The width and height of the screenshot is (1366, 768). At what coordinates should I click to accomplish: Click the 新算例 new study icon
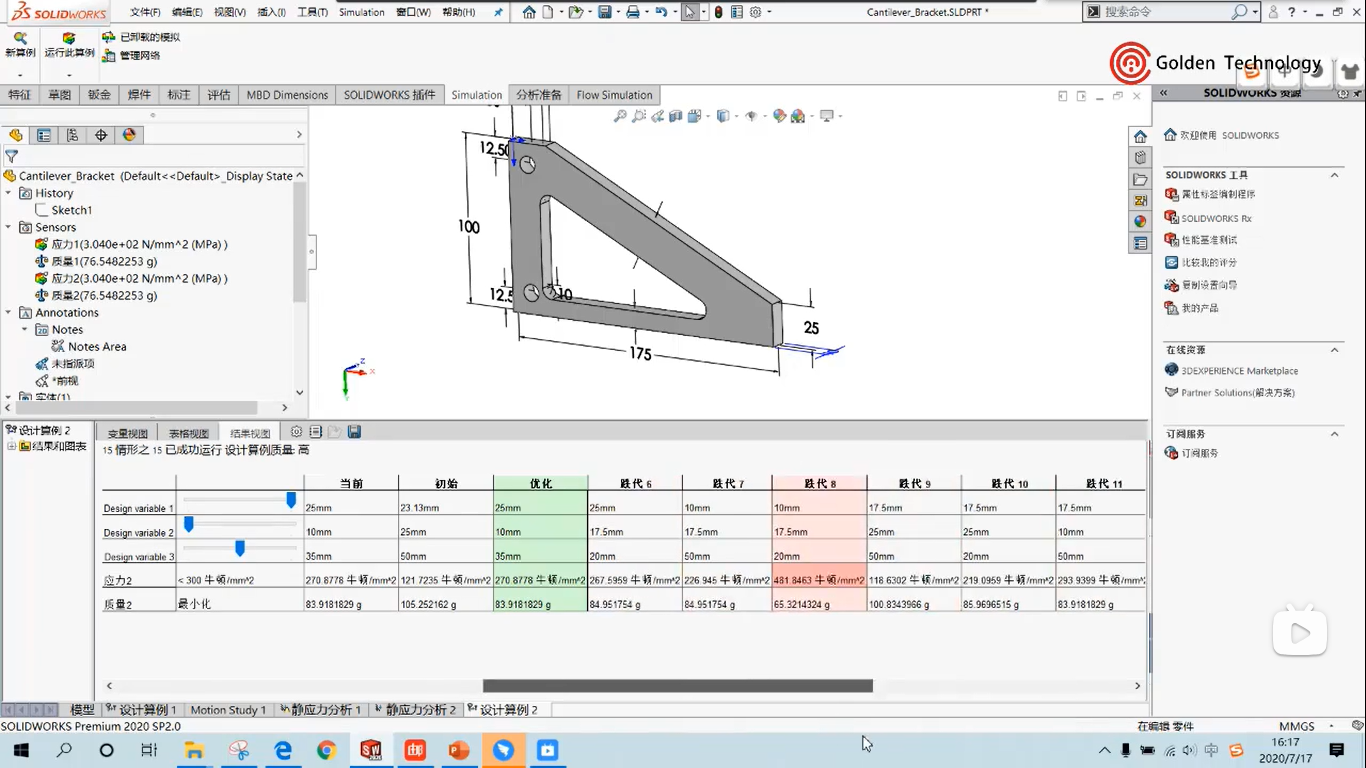point(20,39)
